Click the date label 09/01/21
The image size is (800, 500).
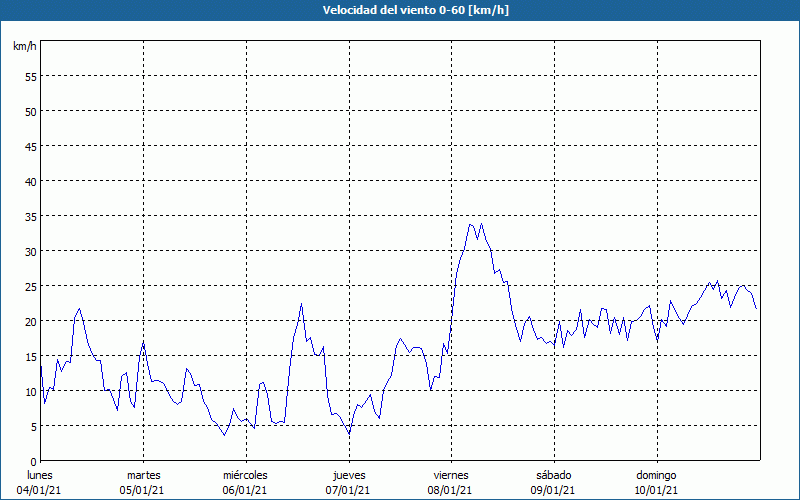pos(553,490)
